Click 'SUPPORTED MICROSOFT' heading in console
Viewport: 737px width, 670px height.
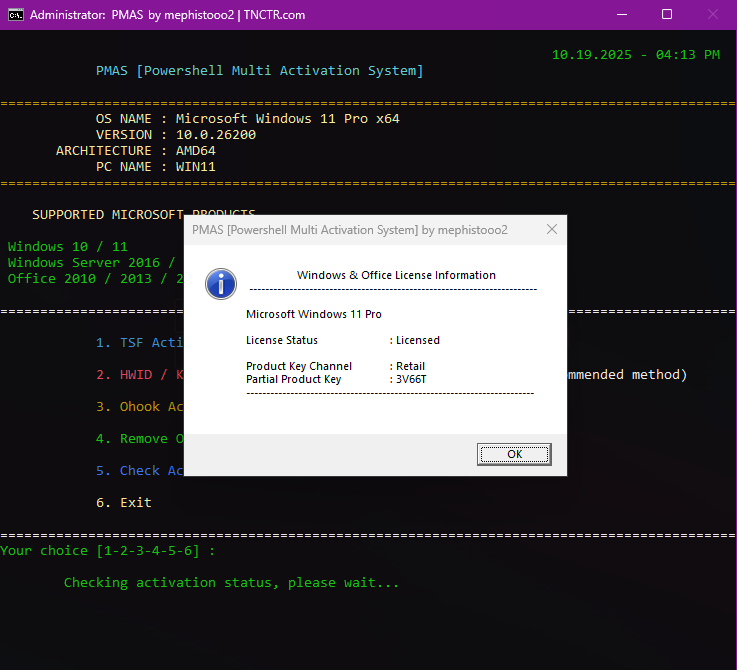[108, 215]
